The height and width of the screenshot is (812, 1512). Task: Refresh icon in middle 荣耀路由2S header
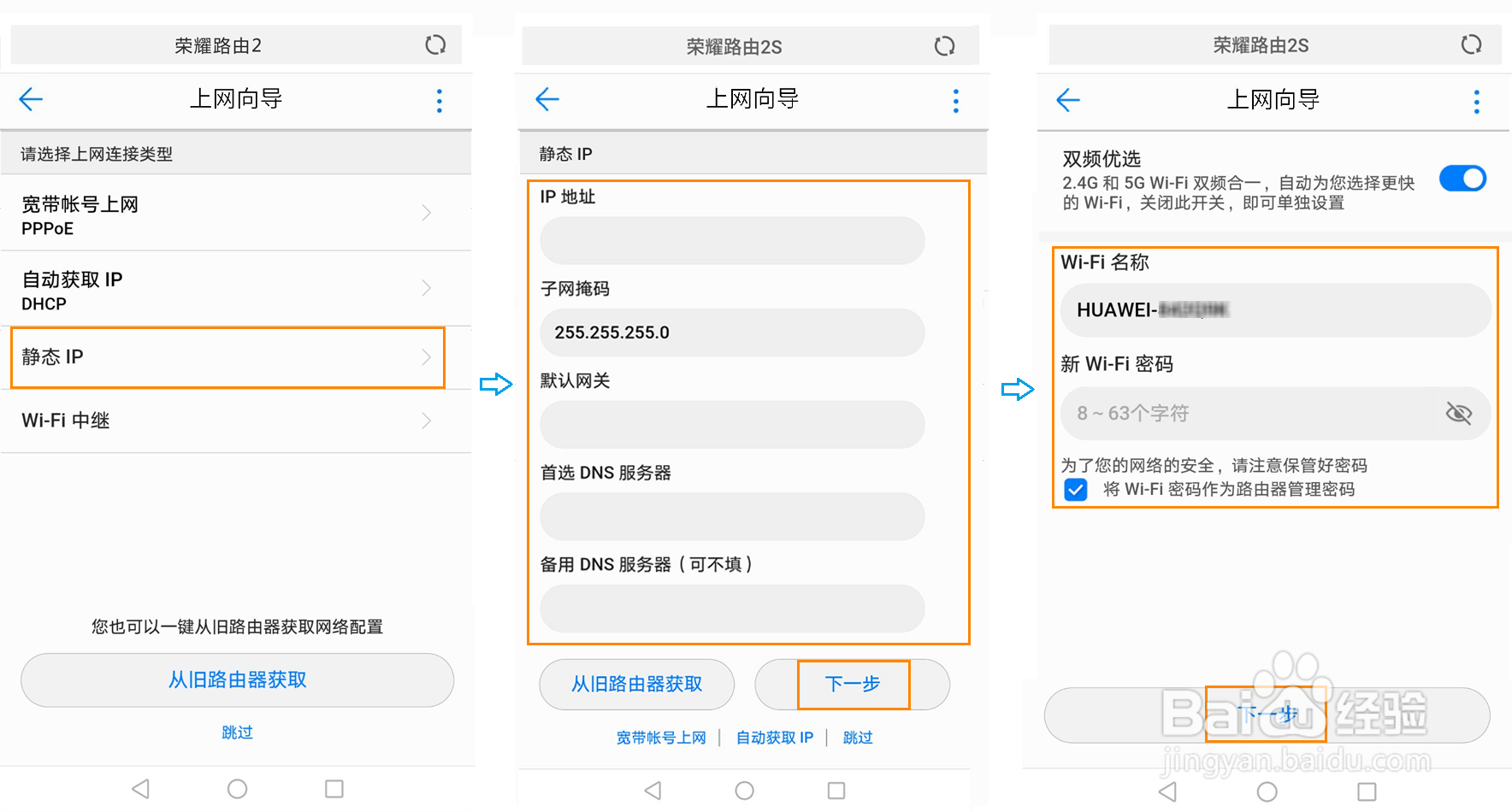[944, 46]
